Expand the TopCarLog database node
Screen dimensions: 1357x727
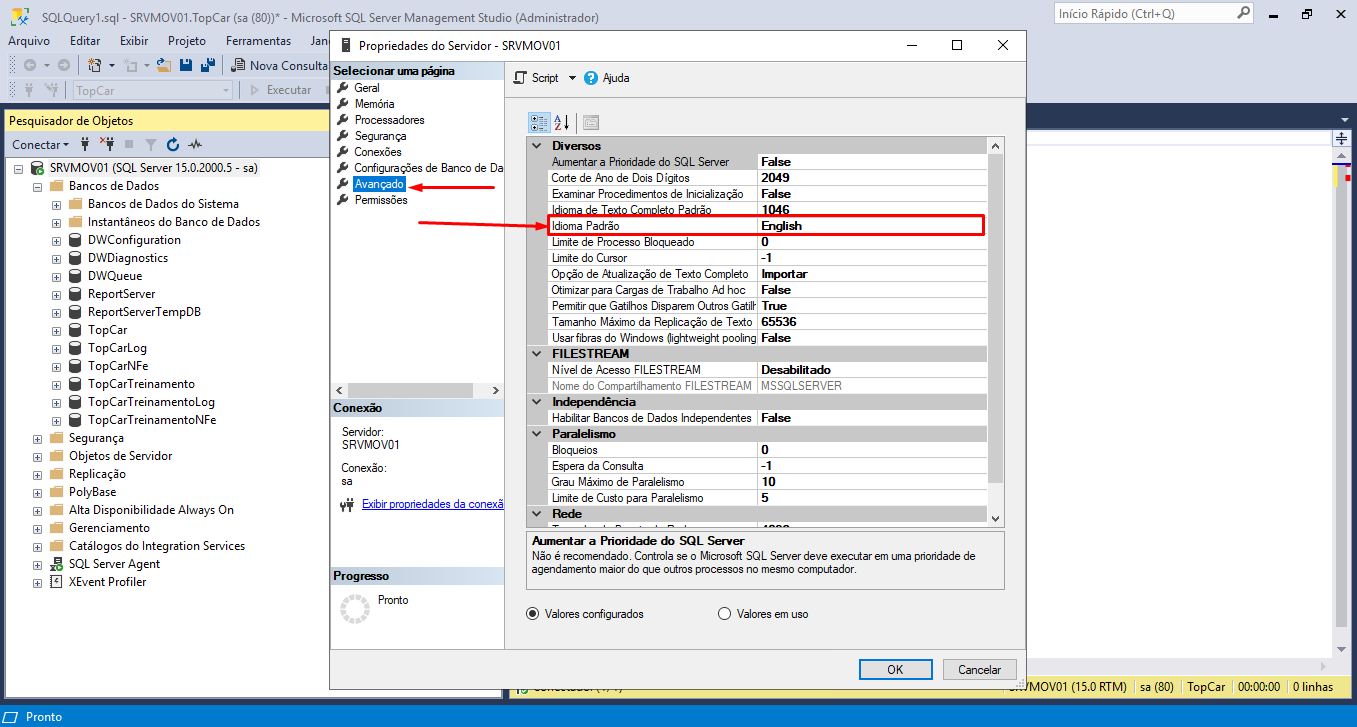pyautogui.click(x=56, y=348)
